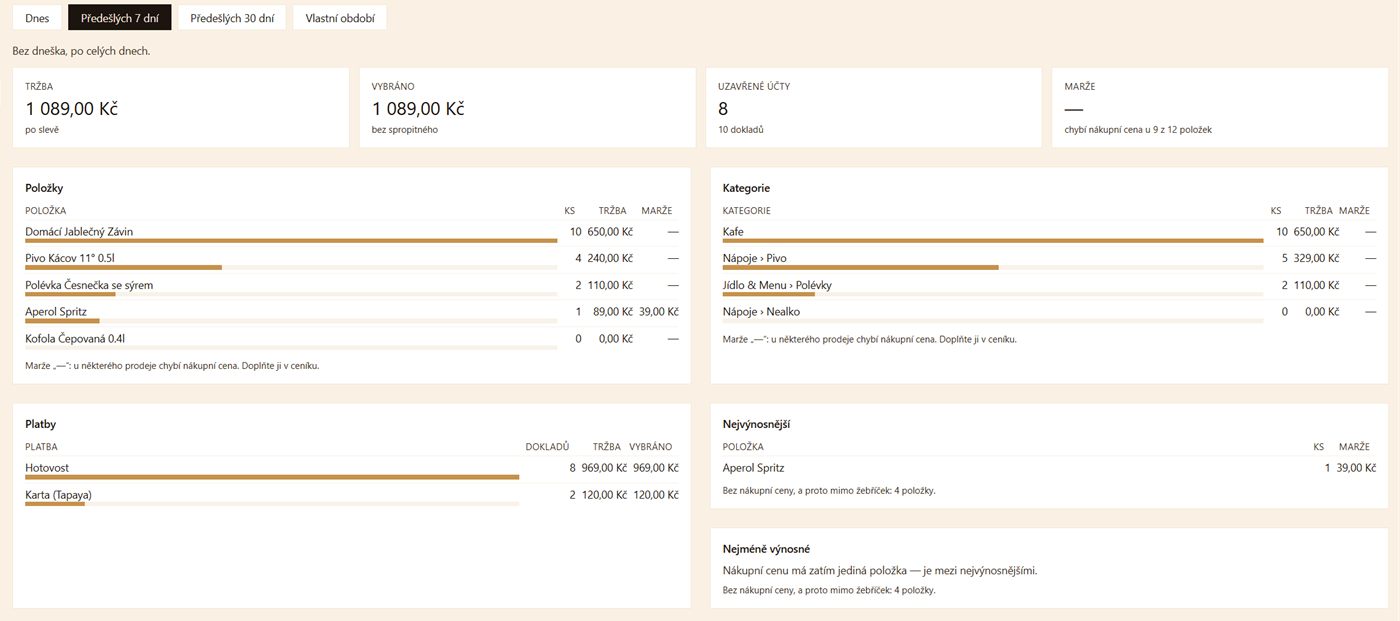Click the Karta (Tapaya) payment row label
The height and width of the screenshot is (621, 1400).
point(58,495)
